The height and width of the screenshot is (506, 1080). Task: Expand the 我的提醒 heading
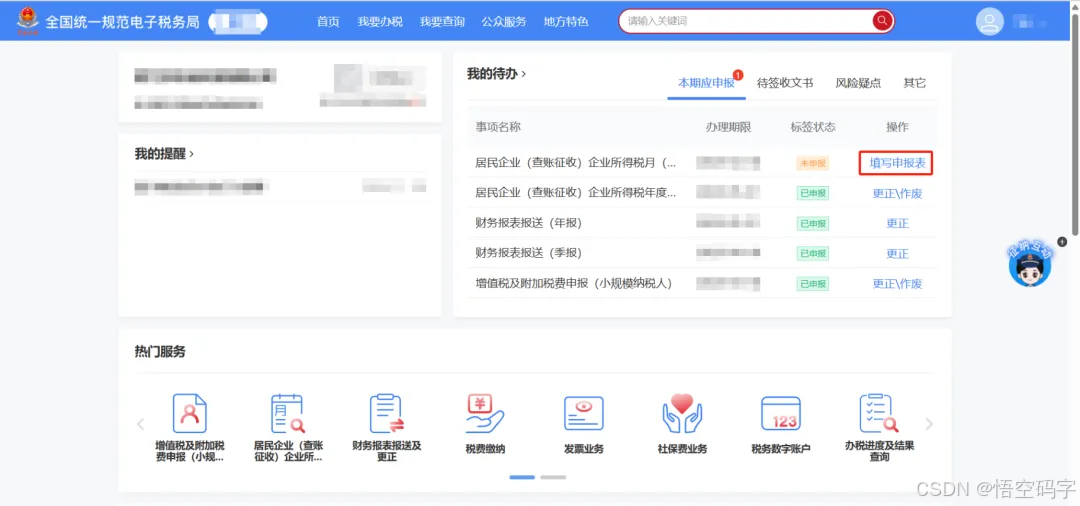tap(164, 154)
